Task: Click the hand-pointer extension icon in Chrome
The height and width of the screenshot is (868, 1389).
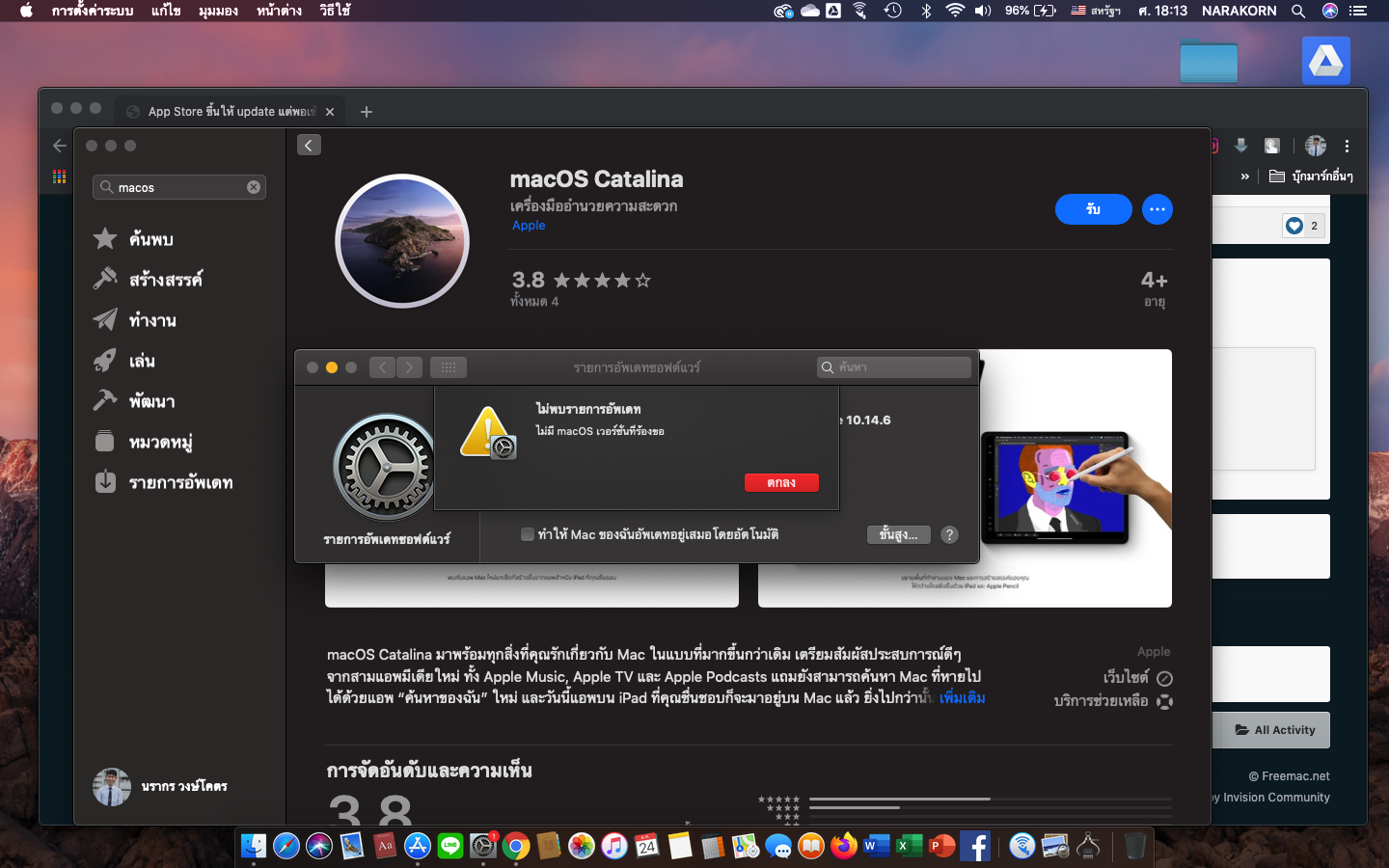Action: pos(1272,146)
